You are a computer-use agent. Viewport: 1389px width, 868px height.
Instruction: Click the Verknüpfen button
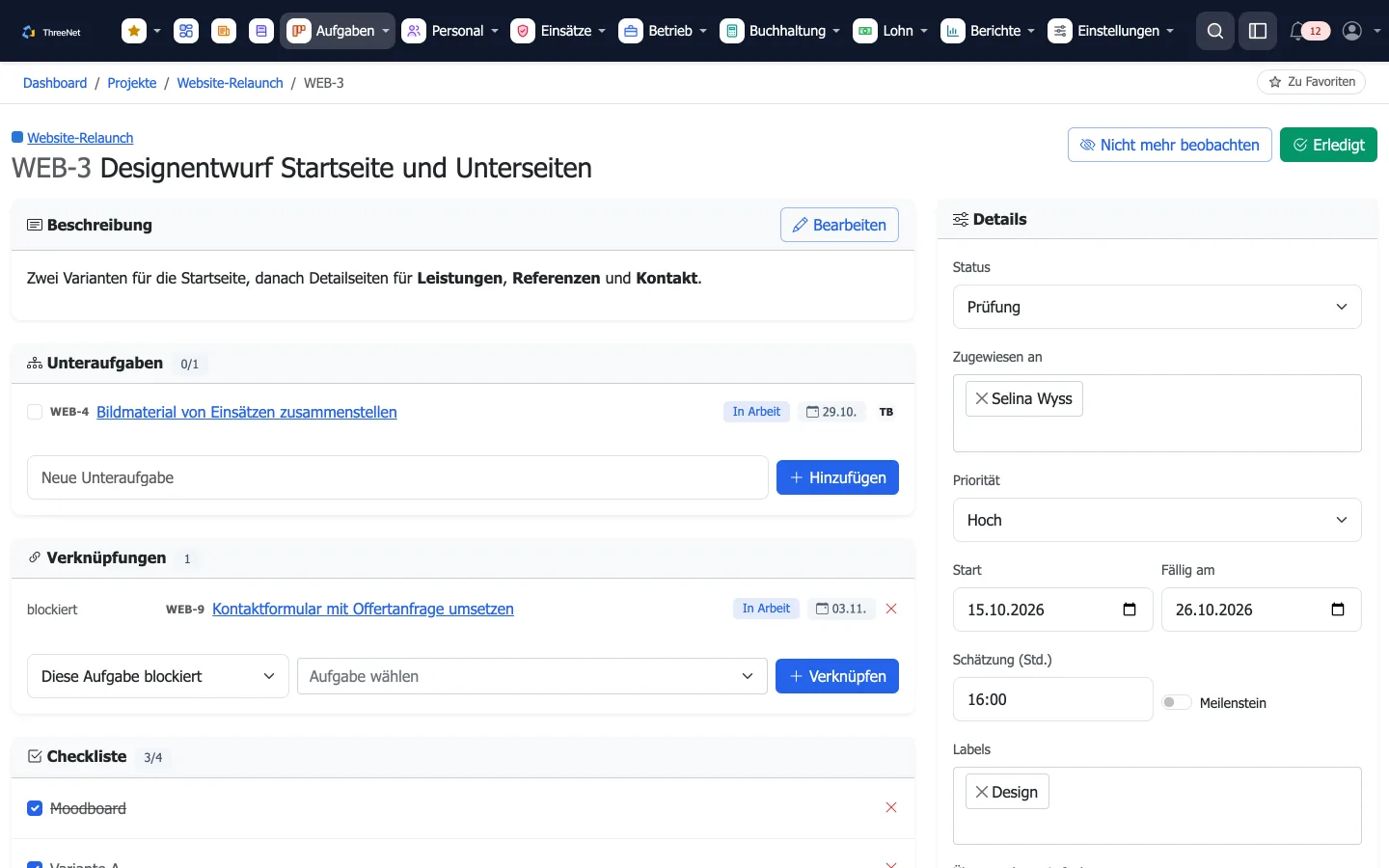[837, 676]
